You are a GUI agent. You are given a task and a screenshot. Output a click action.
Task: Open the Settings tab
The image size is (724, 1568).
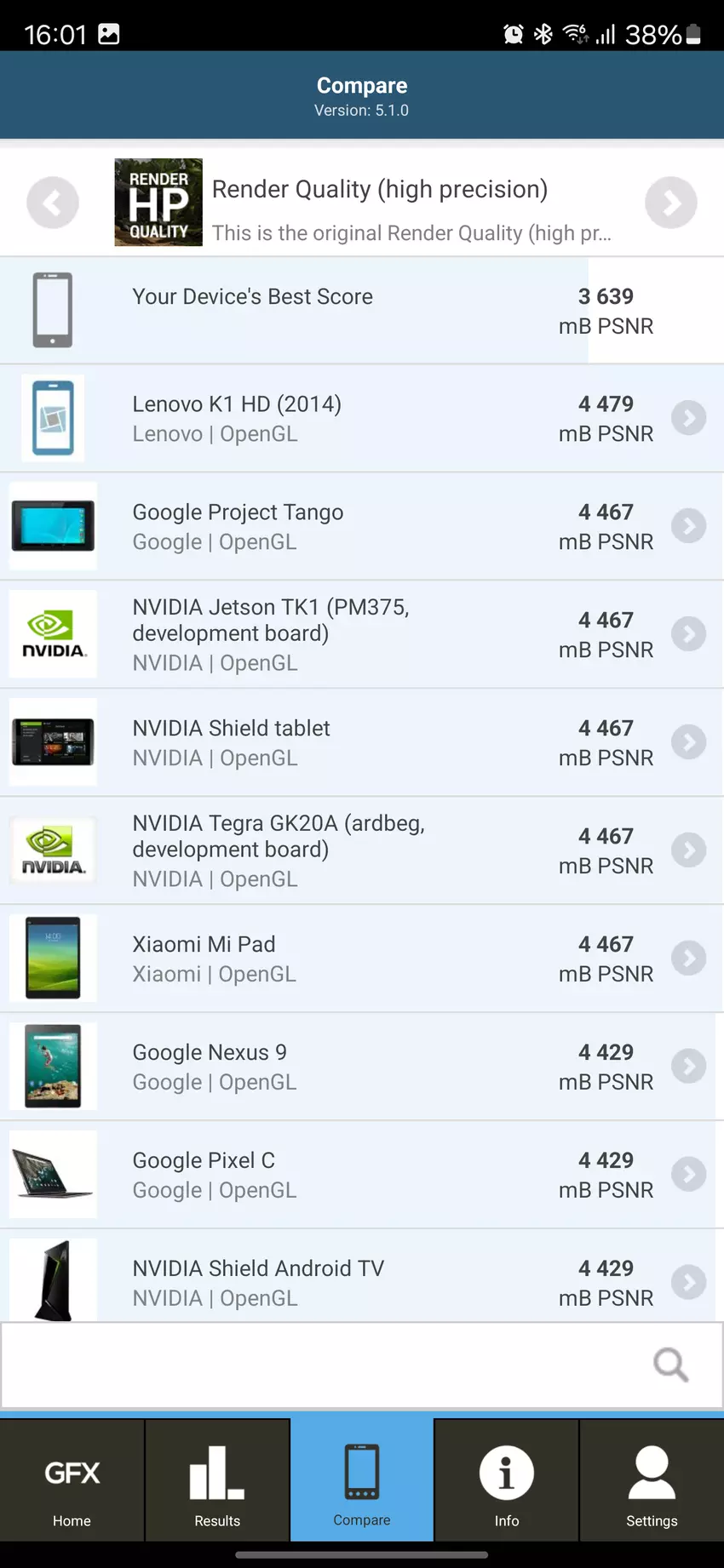(652, 1481)
